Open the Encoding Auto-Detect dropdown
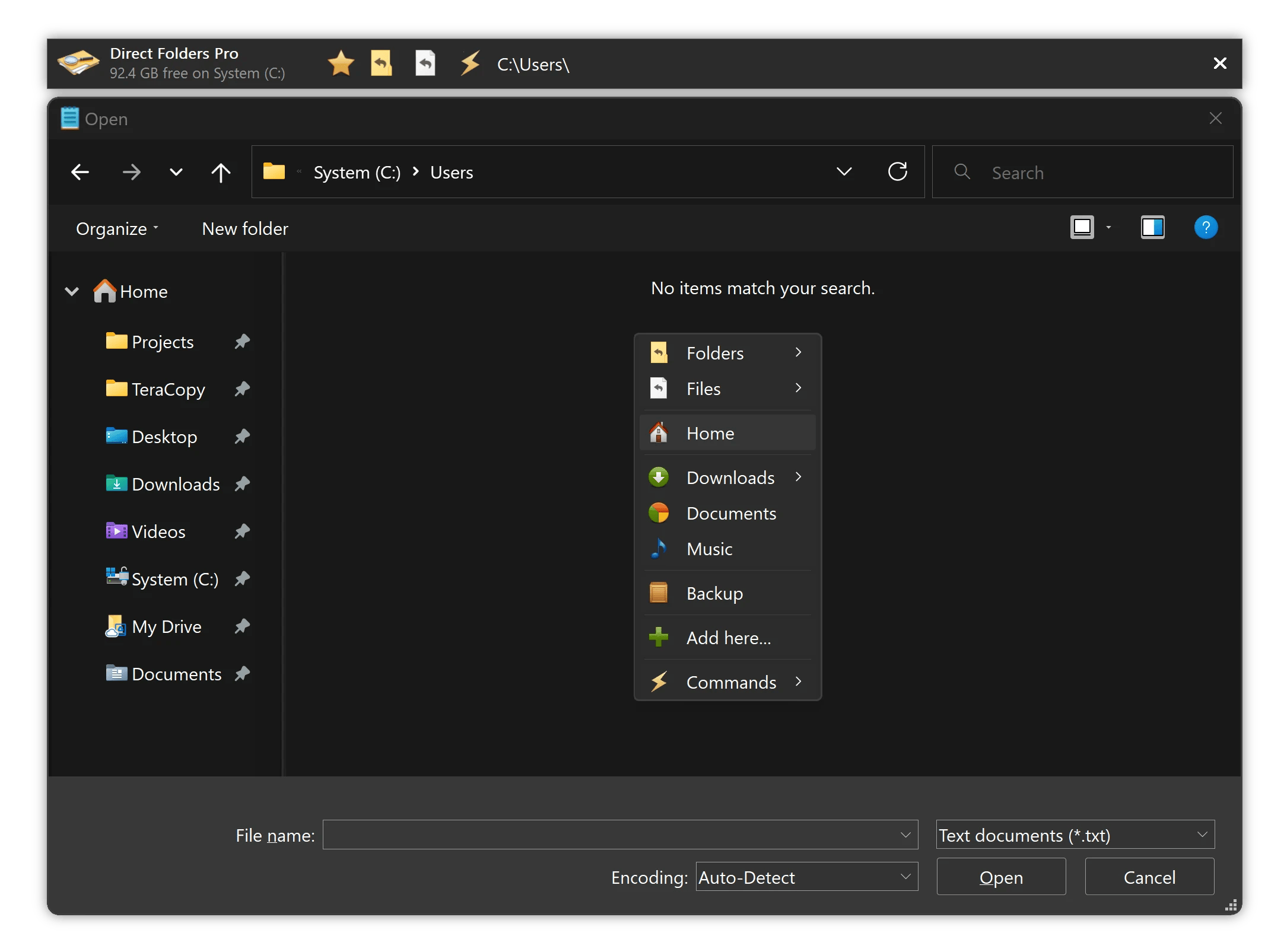Screen dimensions: 1284x952 coord(806,877)
